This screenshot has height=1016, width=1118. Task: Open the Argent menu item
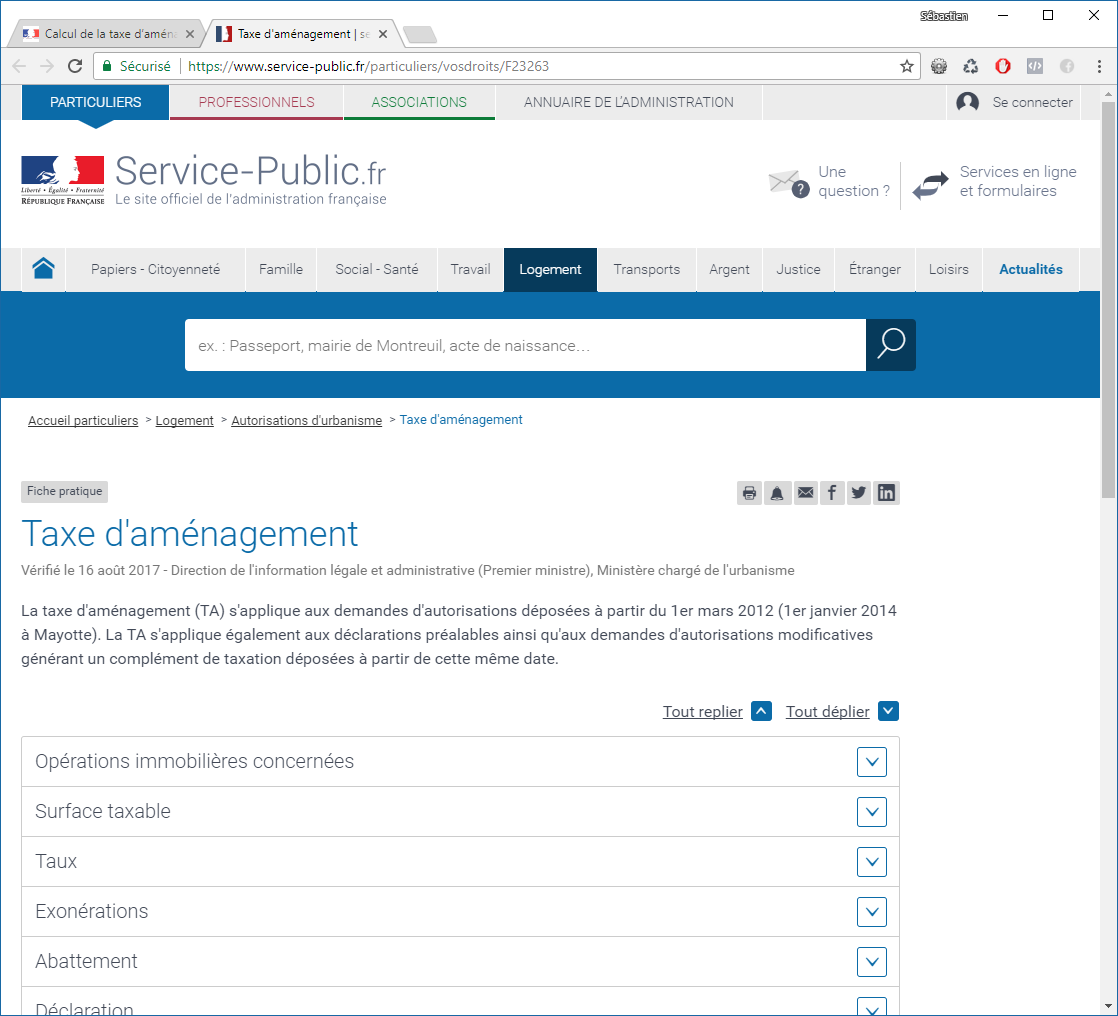729,269
